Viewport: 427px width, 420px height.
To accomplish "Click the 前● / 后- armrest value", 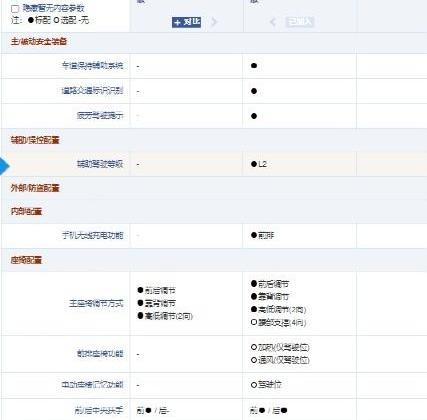I will 153,410.
